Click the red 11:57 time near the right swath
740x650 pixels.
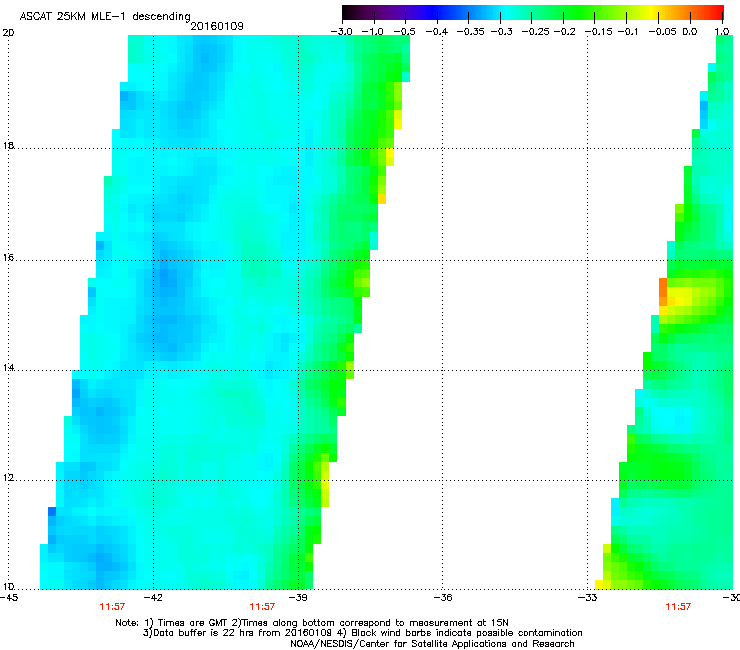pyautogui.click(x=678, y=607)
